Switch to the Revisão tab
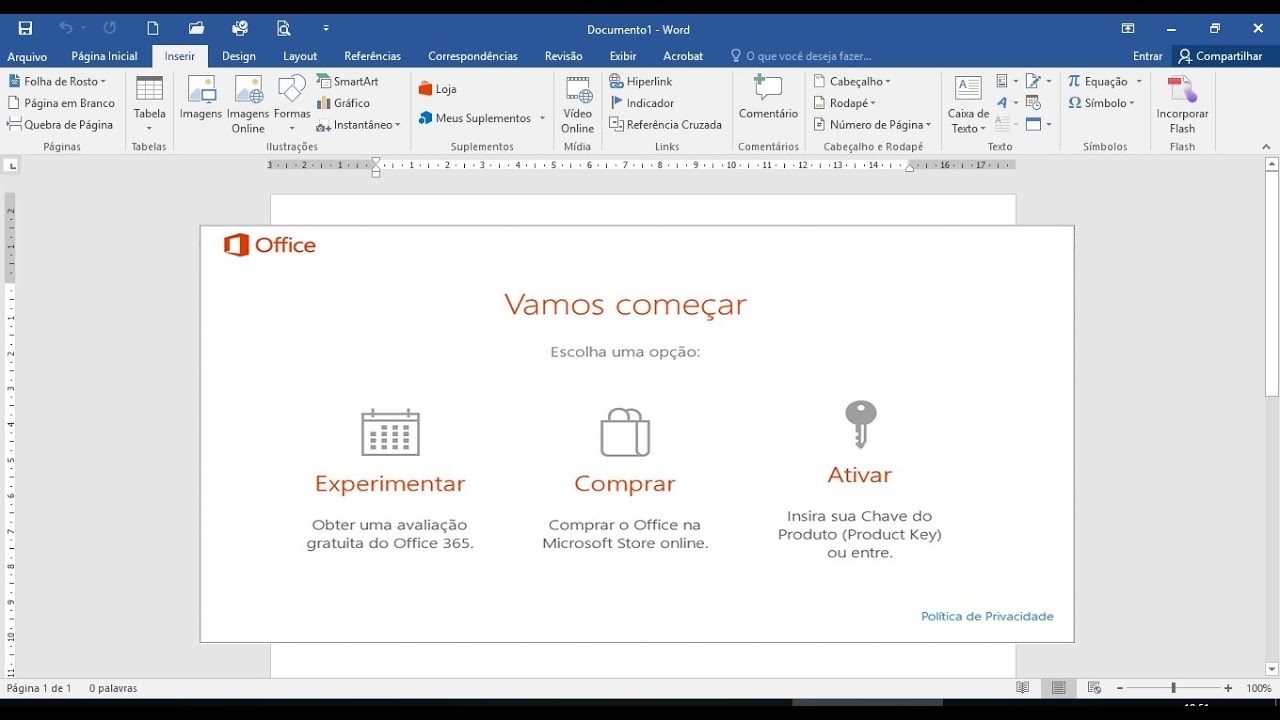The height and width of the screenshot is (720, 1280). [564, 56]
